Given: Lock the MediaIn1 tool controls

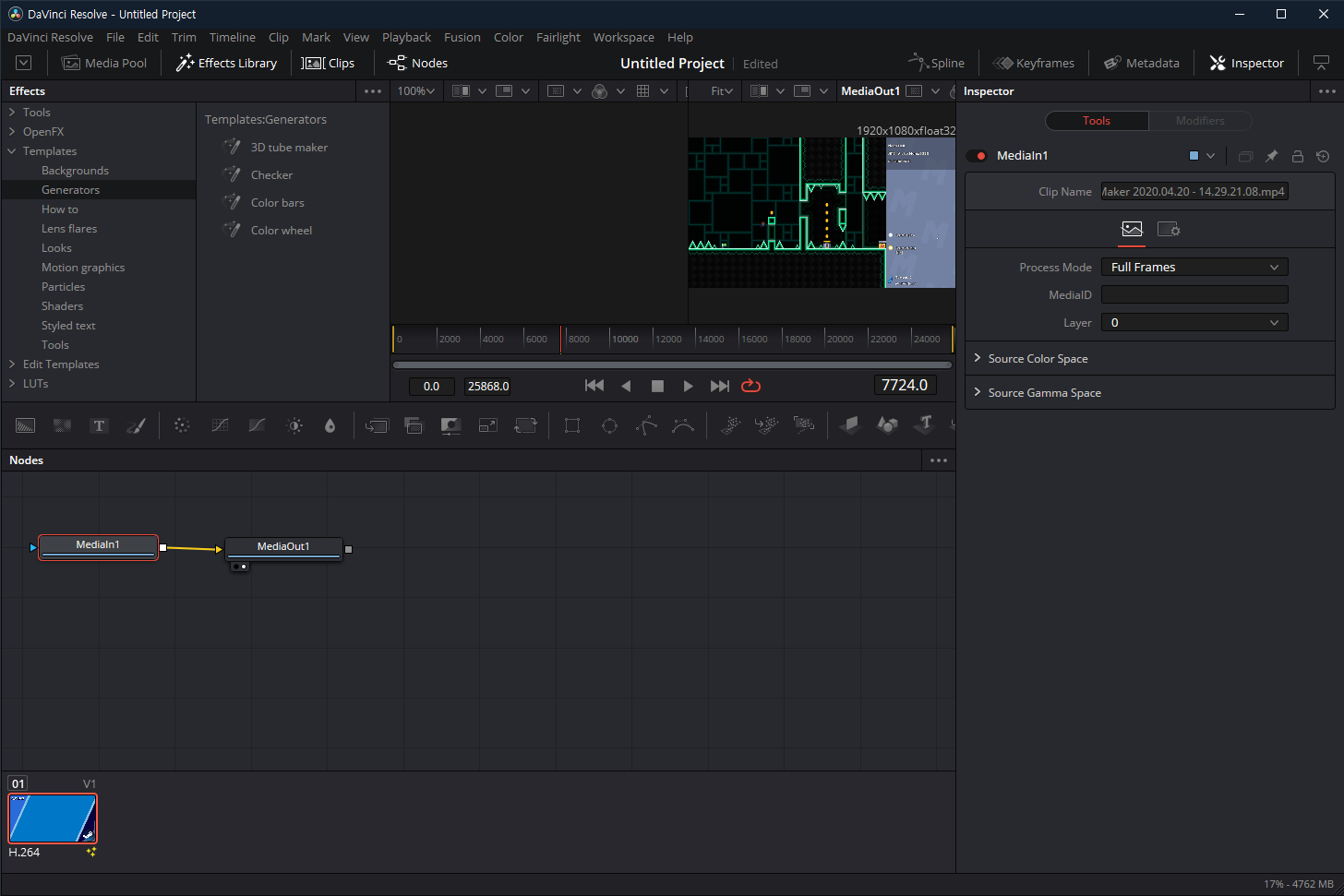Looking at the screenshot, I should 1297,156.
